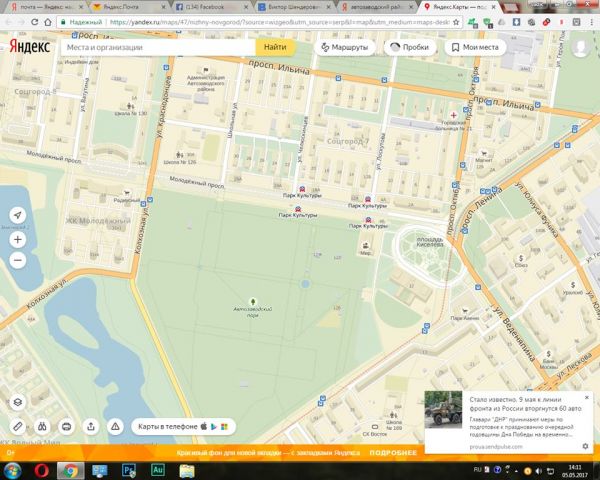Click Городская больница № 21 marker

(453, 115)
